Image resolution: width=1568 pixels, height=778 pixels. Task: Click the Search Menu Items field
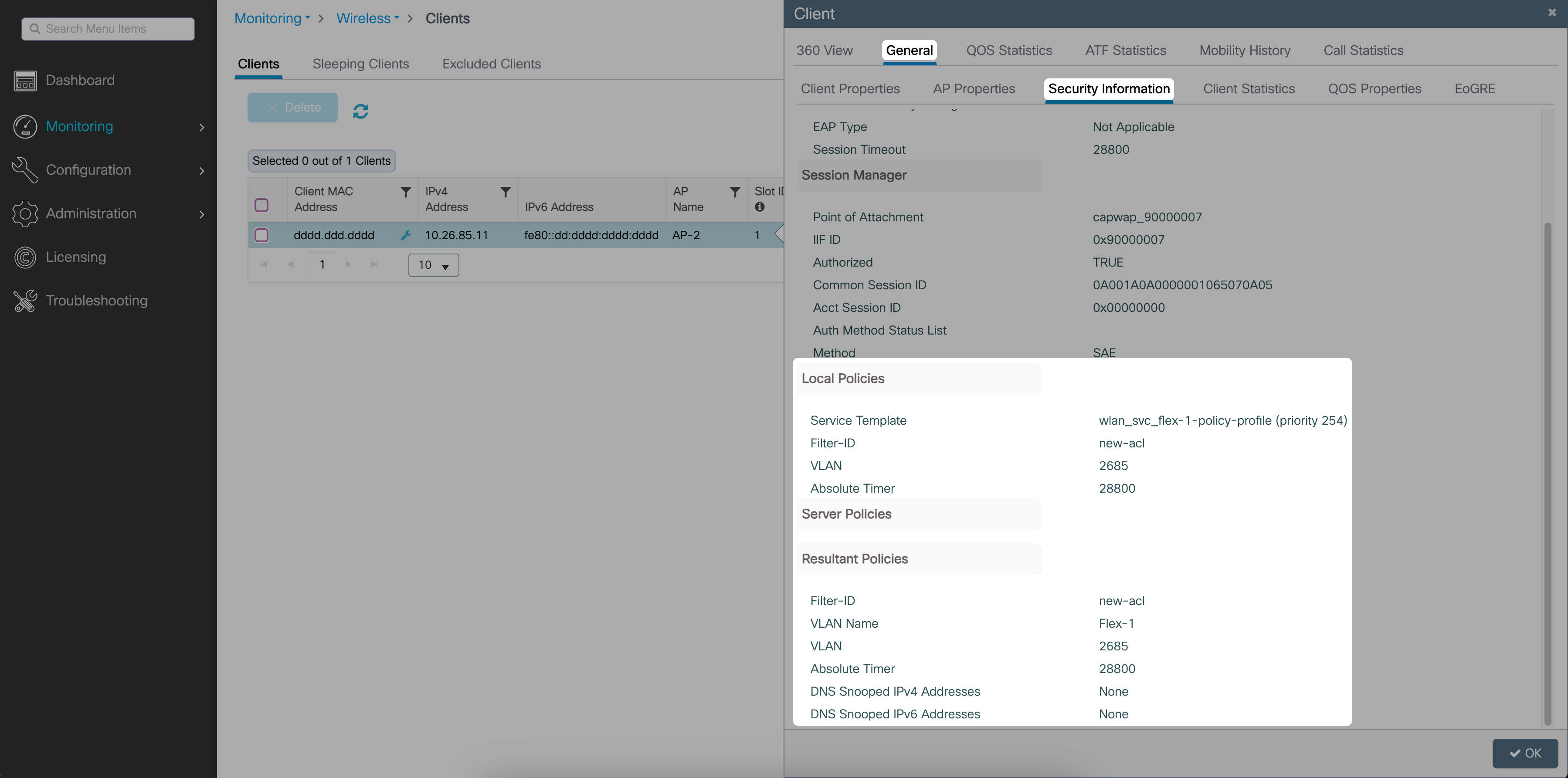[109, 29]
